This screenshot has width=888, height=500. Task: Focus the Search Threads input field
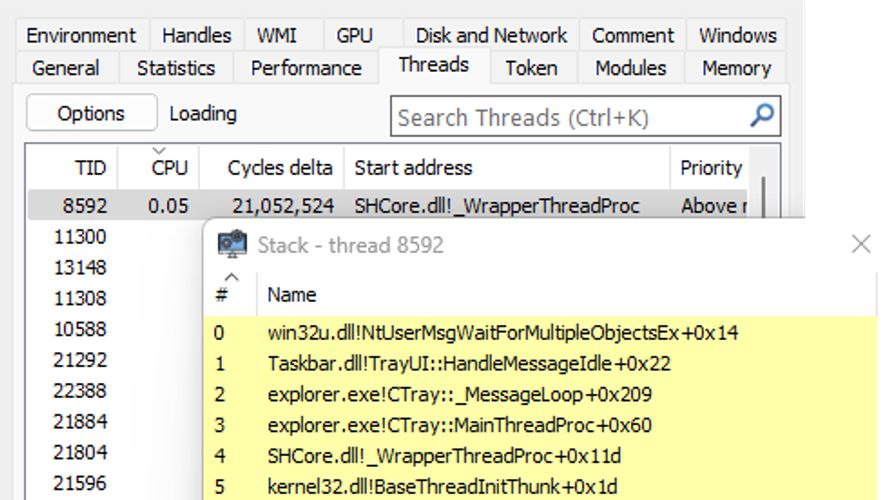coord(570,117)
